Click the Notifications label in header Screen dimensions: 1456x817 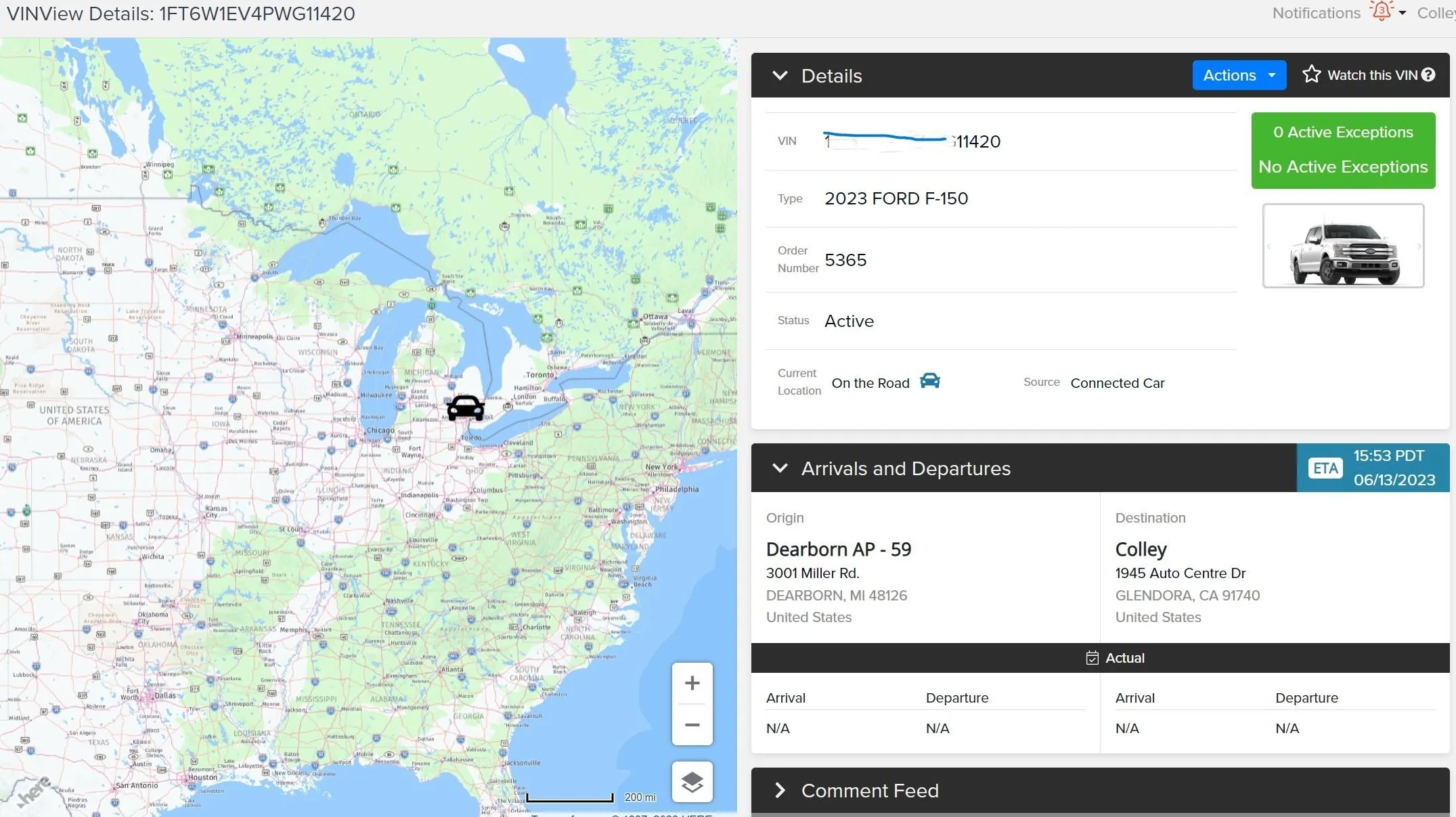tap(1316, 13)
